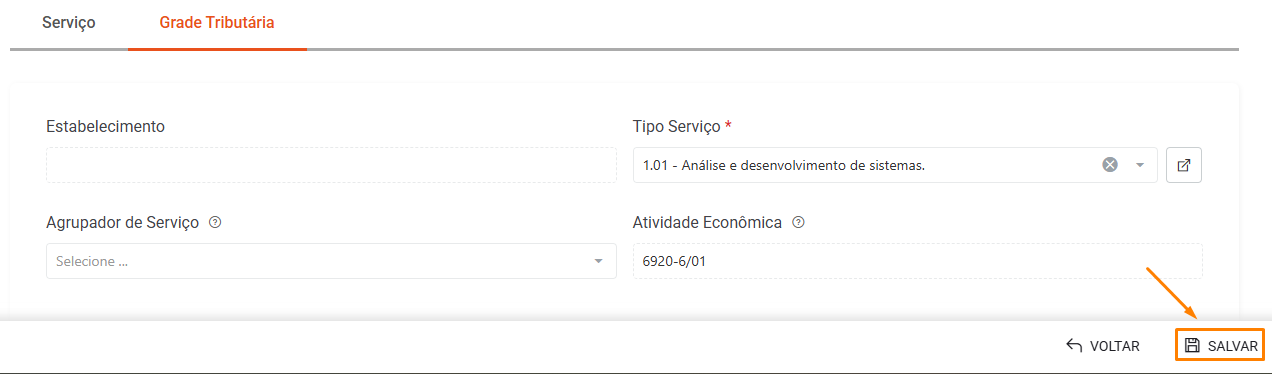
Task: Click the back arrow icon beside VOLTAR
Action: click(x=1075, y=345)
